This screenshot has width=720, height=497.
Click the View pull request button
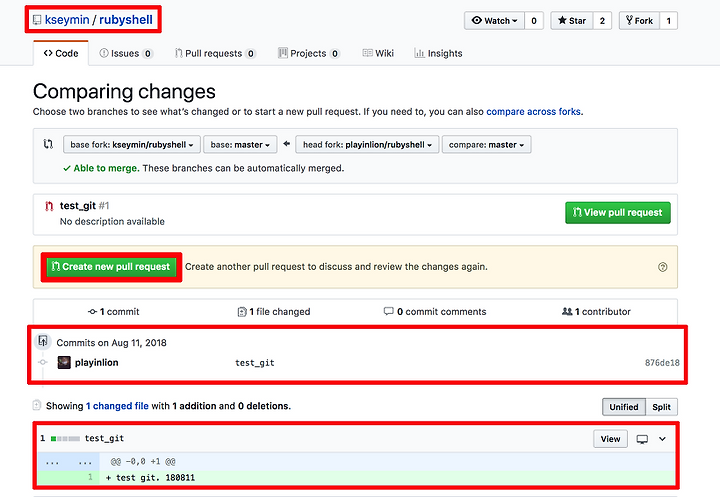(x=618, y=213)
